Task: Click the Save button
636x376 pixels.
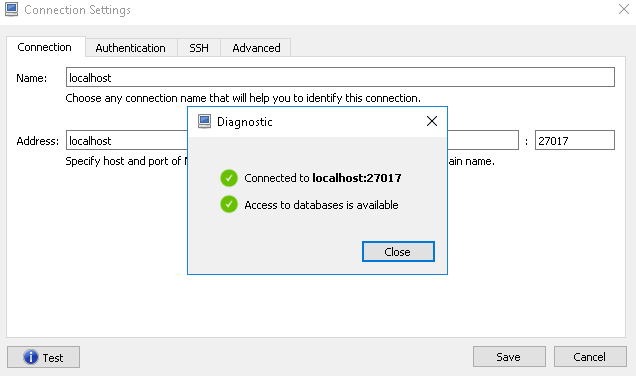Action: (x=509, y=357)
